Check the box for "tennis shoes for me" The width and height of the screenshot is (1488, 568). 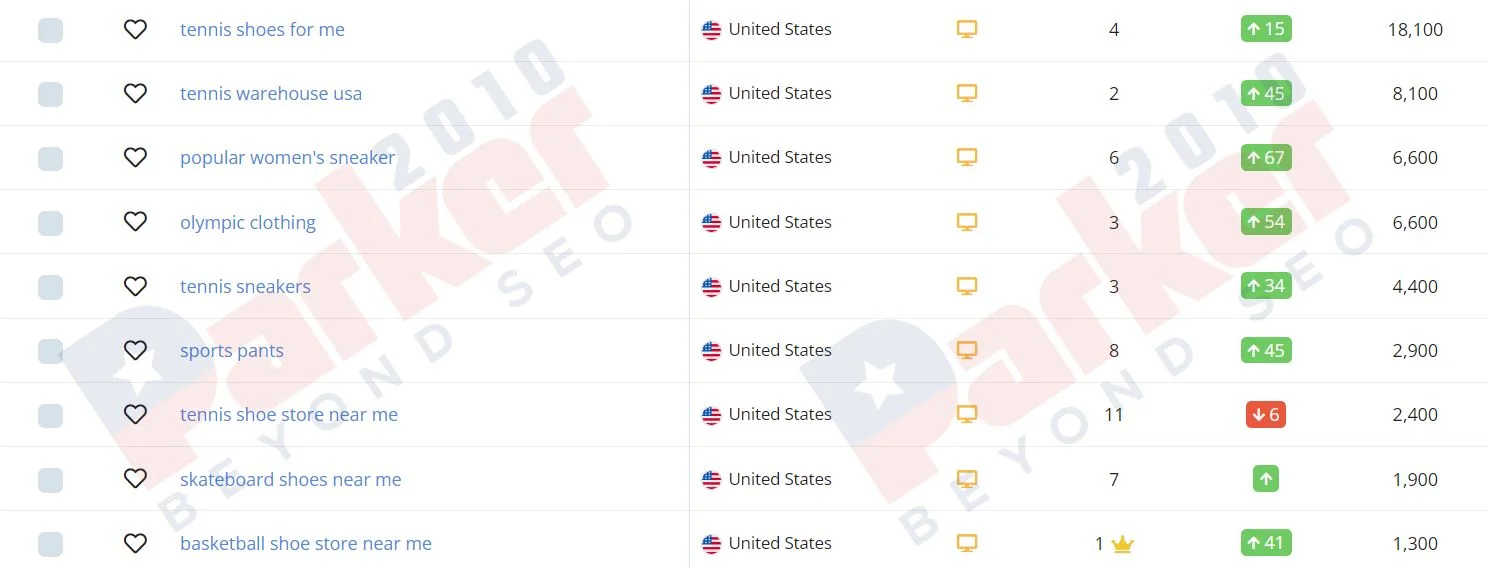[50, 30]
